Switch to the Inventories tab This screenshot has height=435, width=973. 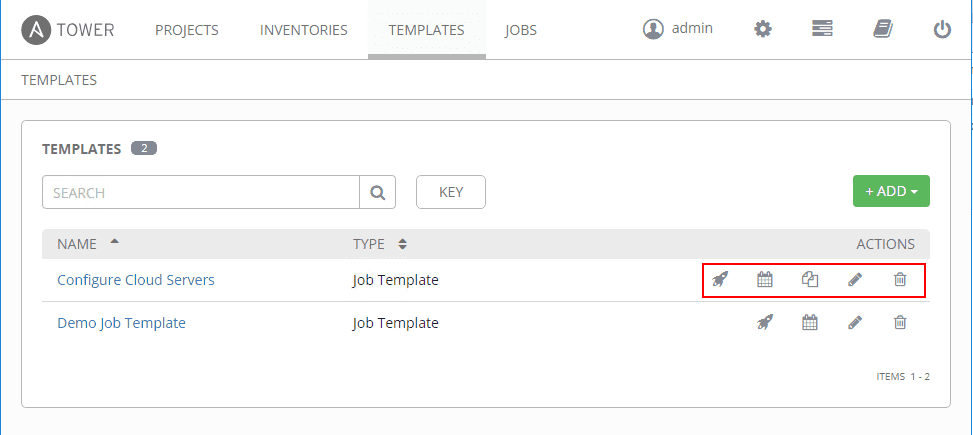coord(304,30)
